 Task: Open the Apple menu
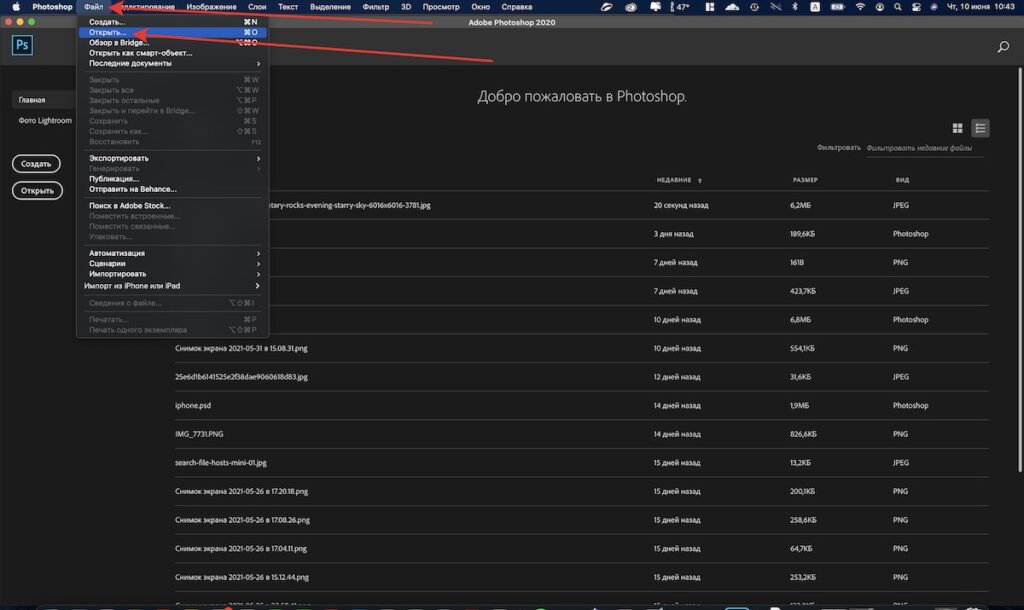16,7
